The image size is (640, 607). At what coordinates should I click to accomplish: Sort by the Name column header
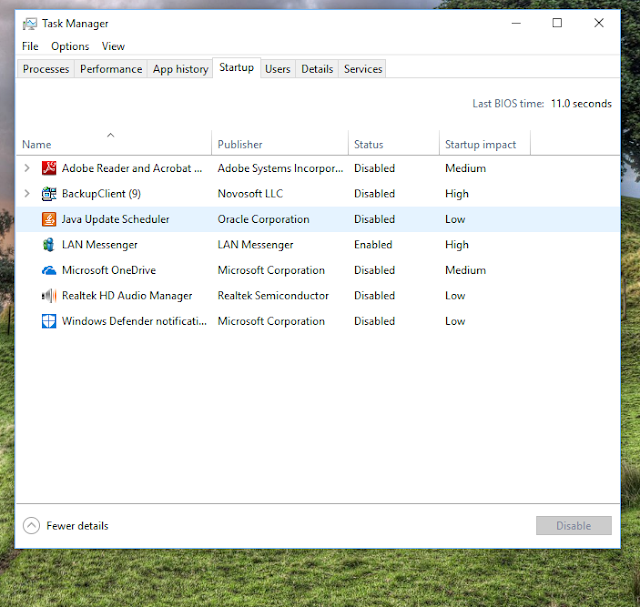[x=113, y=143]
